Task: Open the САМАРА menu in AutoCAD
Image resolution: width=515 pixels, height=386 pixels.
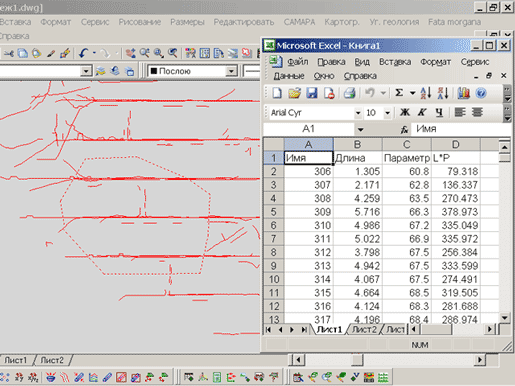Action: [x=299, y=22]
